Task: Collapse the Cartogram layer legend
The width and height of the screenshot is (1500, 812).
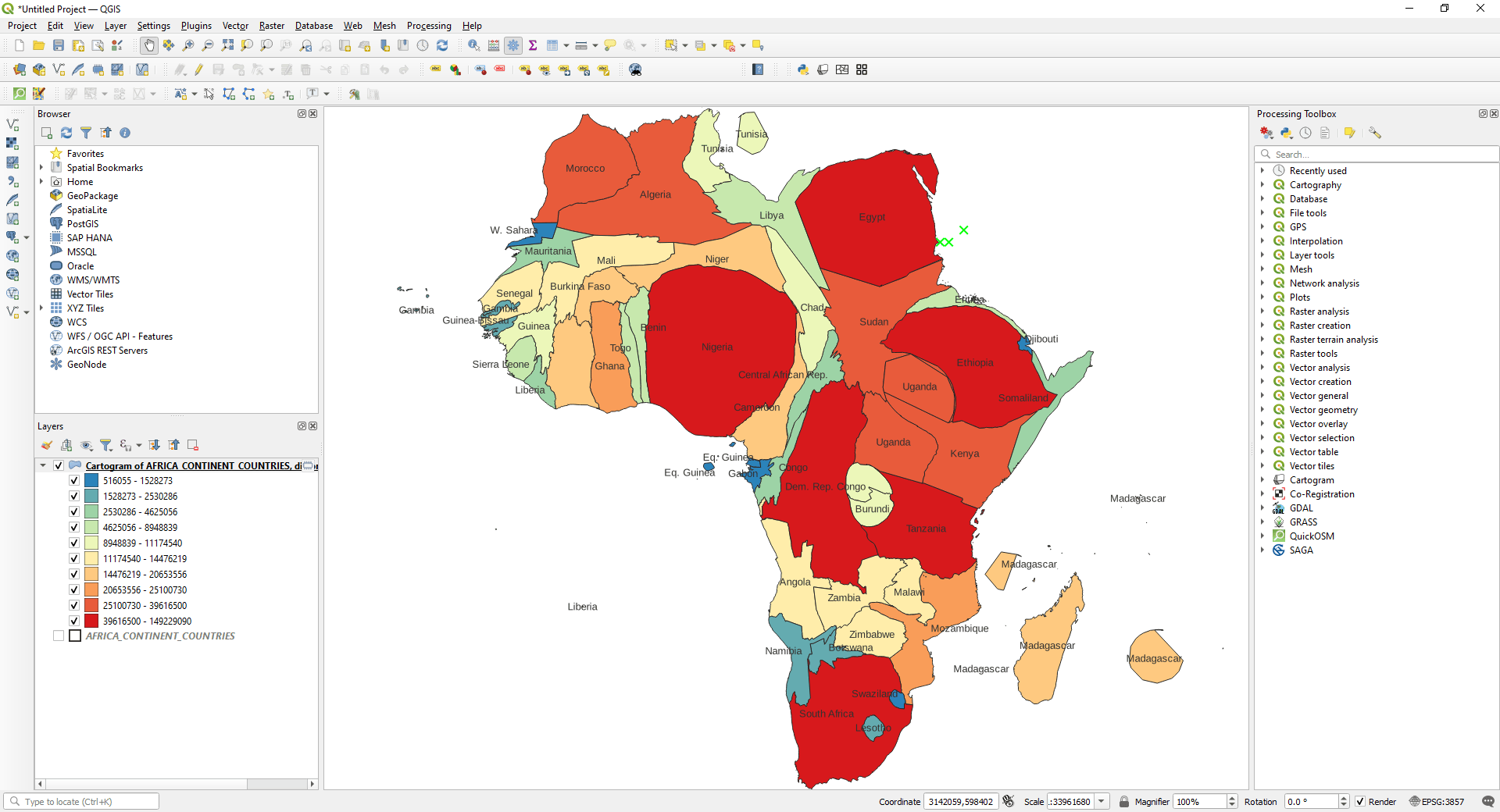Action: tap(43, 465)
